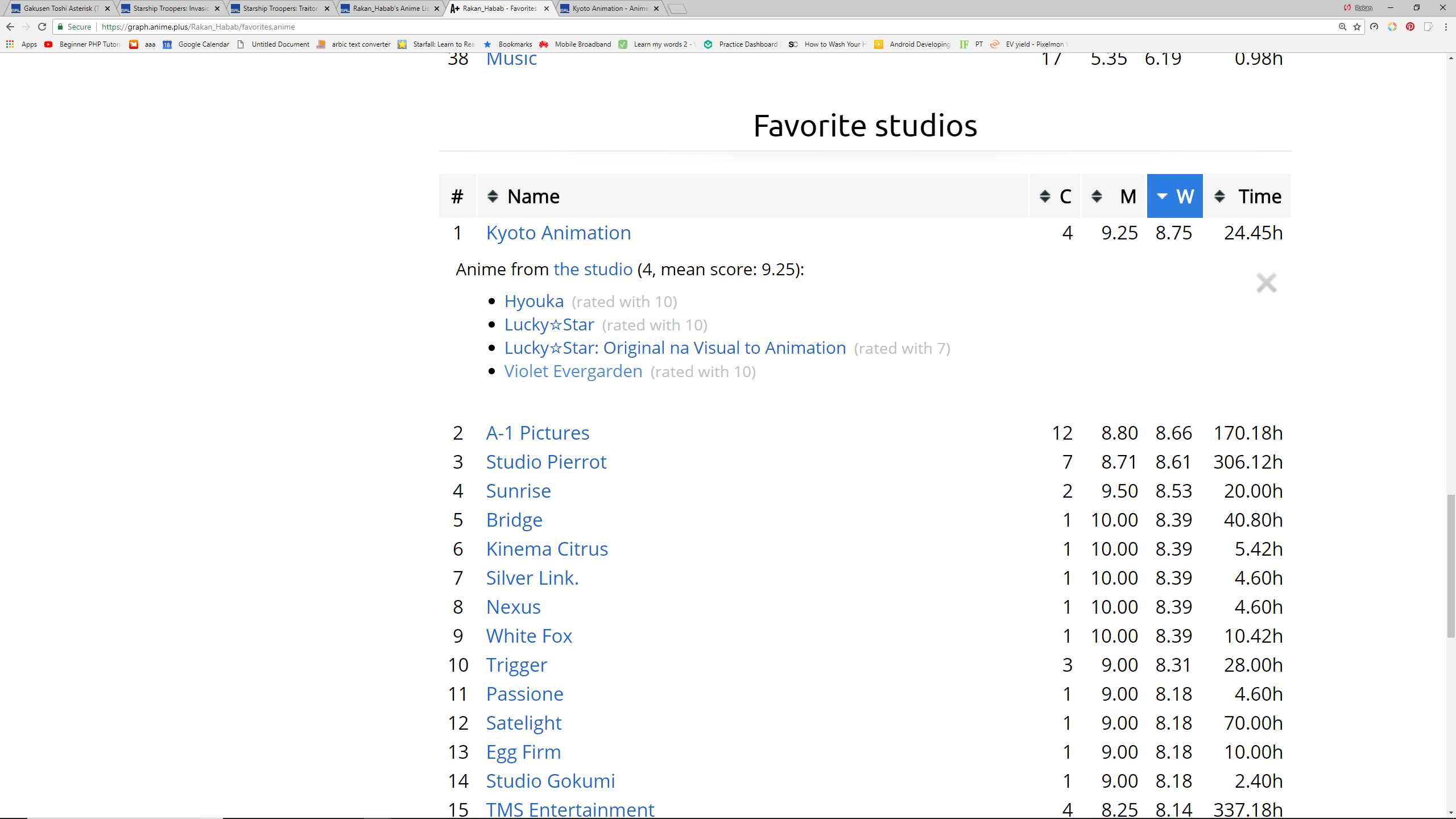This screenshot has width=1456, height=819.
Task: Expand the Studio Gokumi studio row
Action: 550,781
